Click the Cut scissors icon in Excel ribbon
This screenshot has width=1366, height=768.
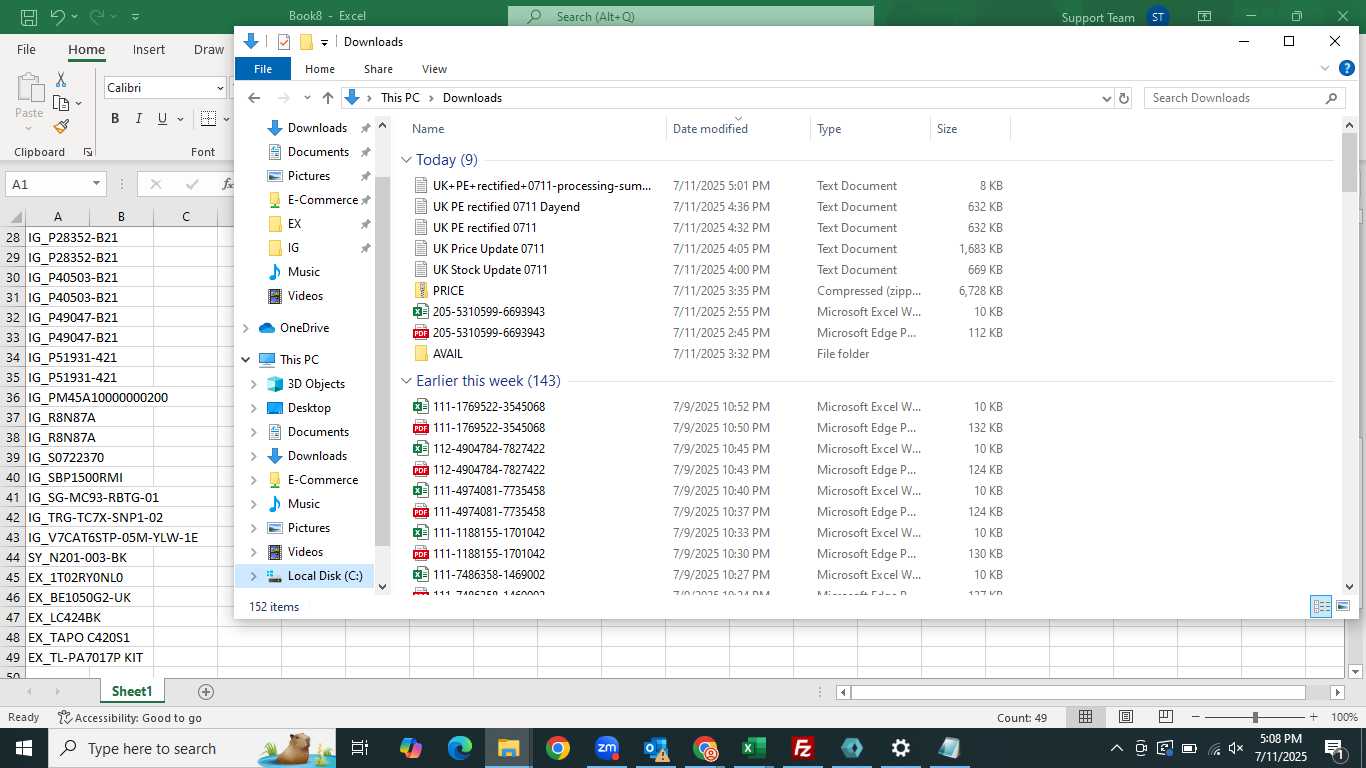point(61,80)
